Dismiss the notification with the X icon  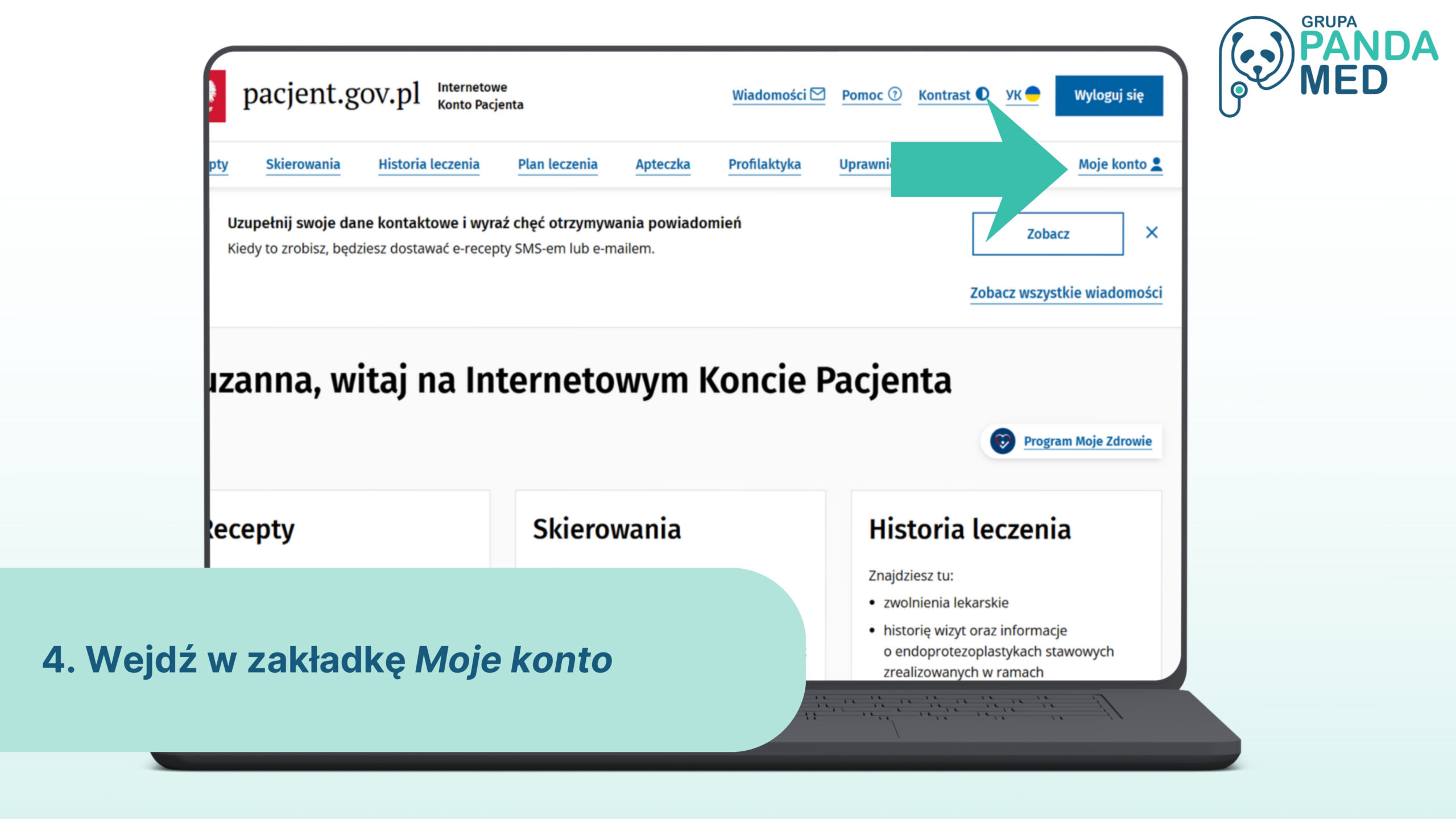click(x=1152, y=233)
